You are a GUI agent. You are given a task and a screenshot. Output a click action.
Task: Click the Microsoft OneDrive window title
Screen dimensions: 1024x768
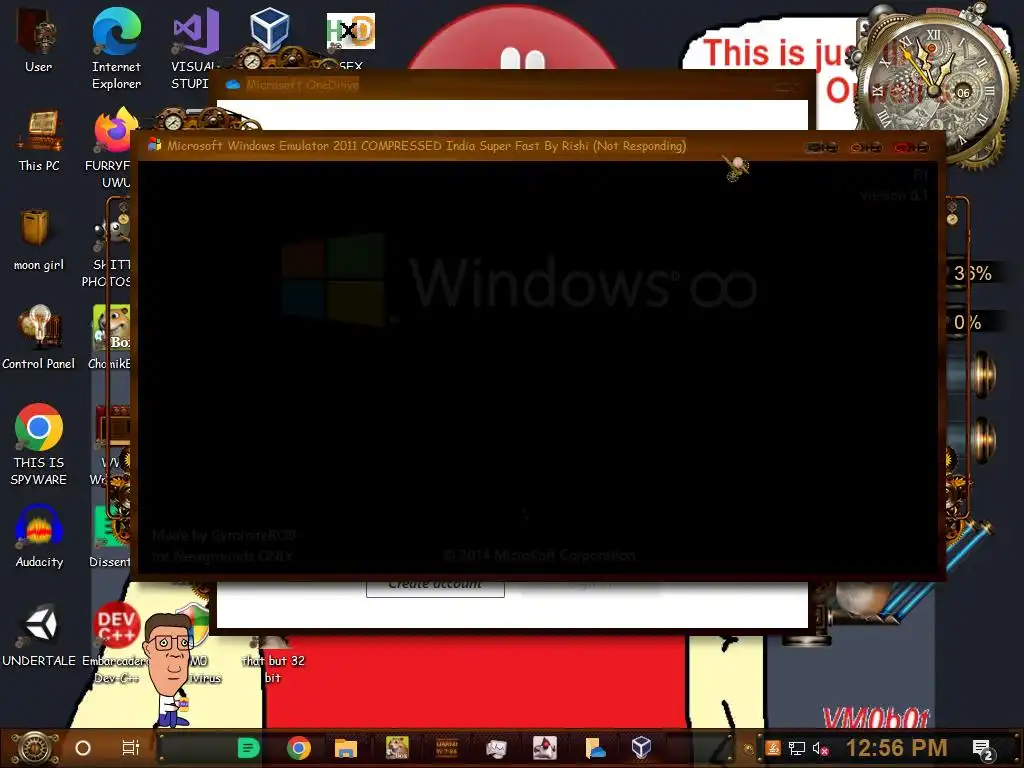(x=302, y=85)
